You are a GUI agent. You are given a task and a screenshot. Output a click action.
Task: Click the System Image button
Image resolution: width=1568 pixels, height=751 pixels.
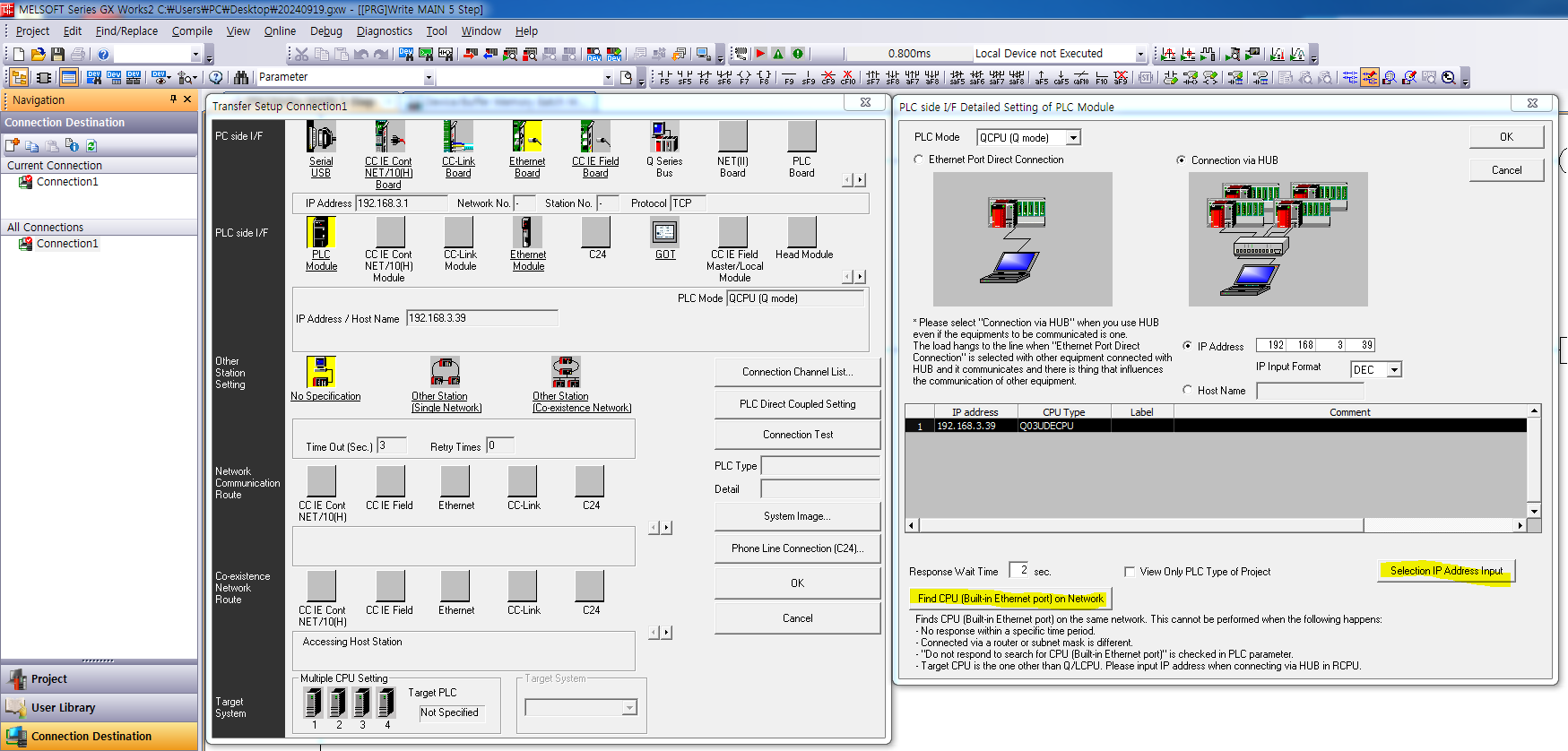[x=797, y=516]
